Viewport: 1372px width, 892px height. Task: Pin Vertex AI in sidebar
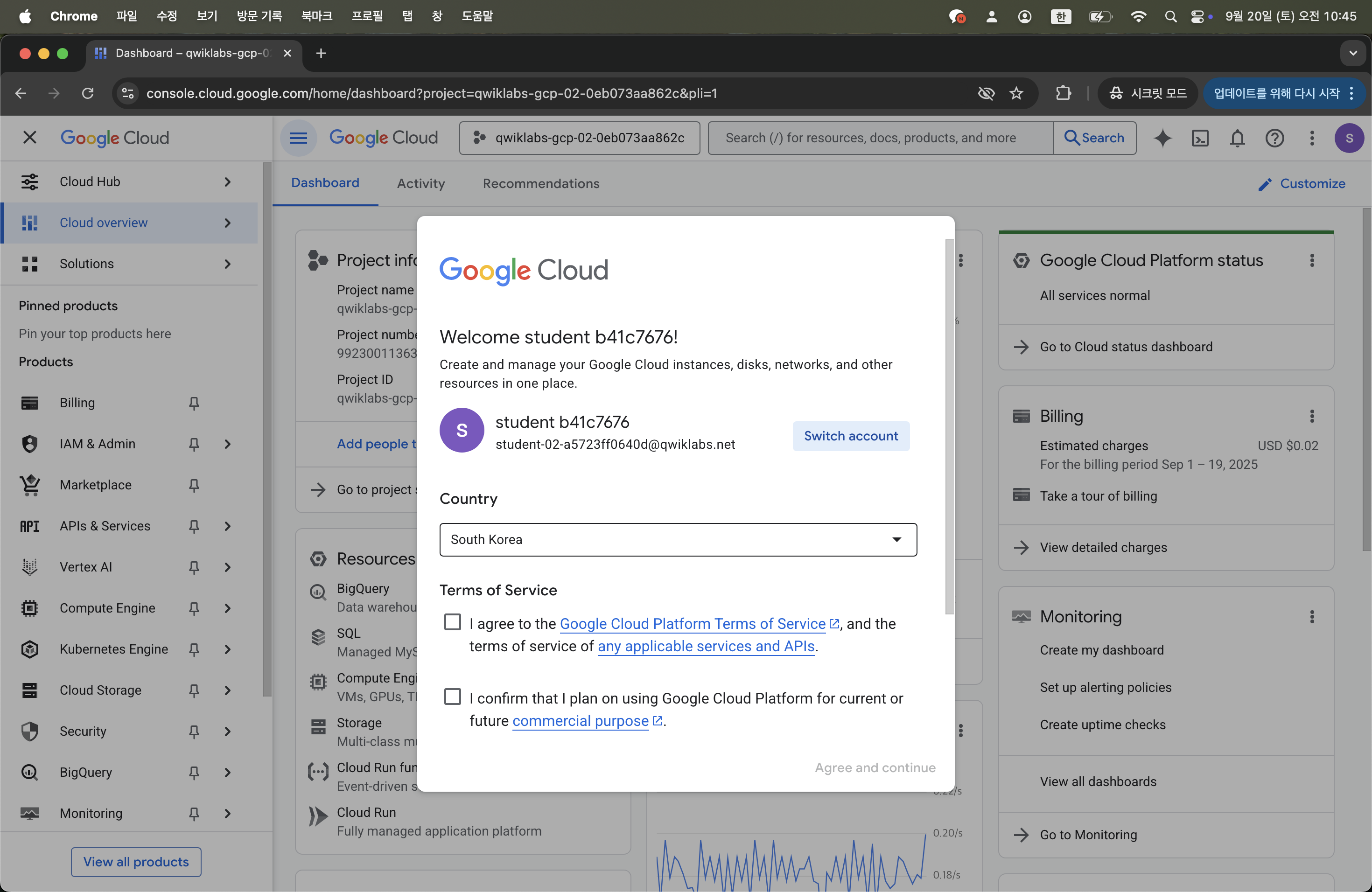[194, 567]
